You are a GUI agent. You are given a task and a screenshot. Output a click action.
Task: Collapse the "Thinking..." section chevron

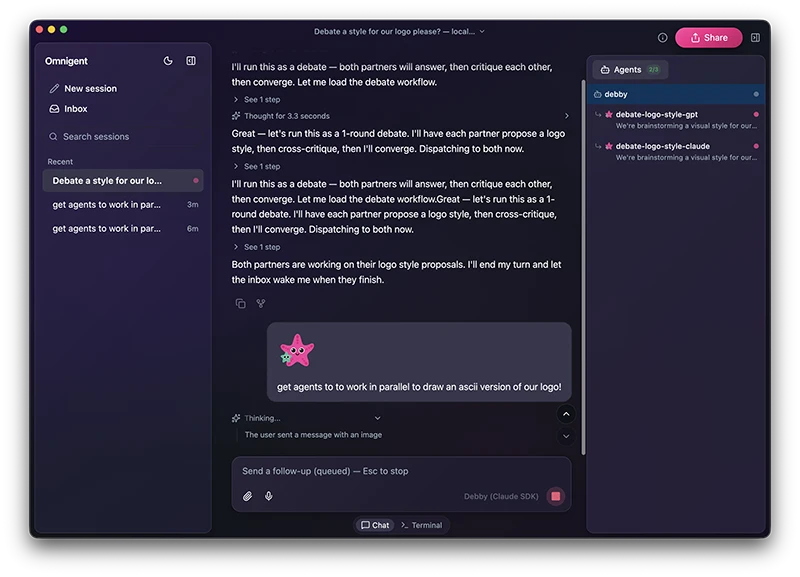pyautogui.click(x=378, y=418)
